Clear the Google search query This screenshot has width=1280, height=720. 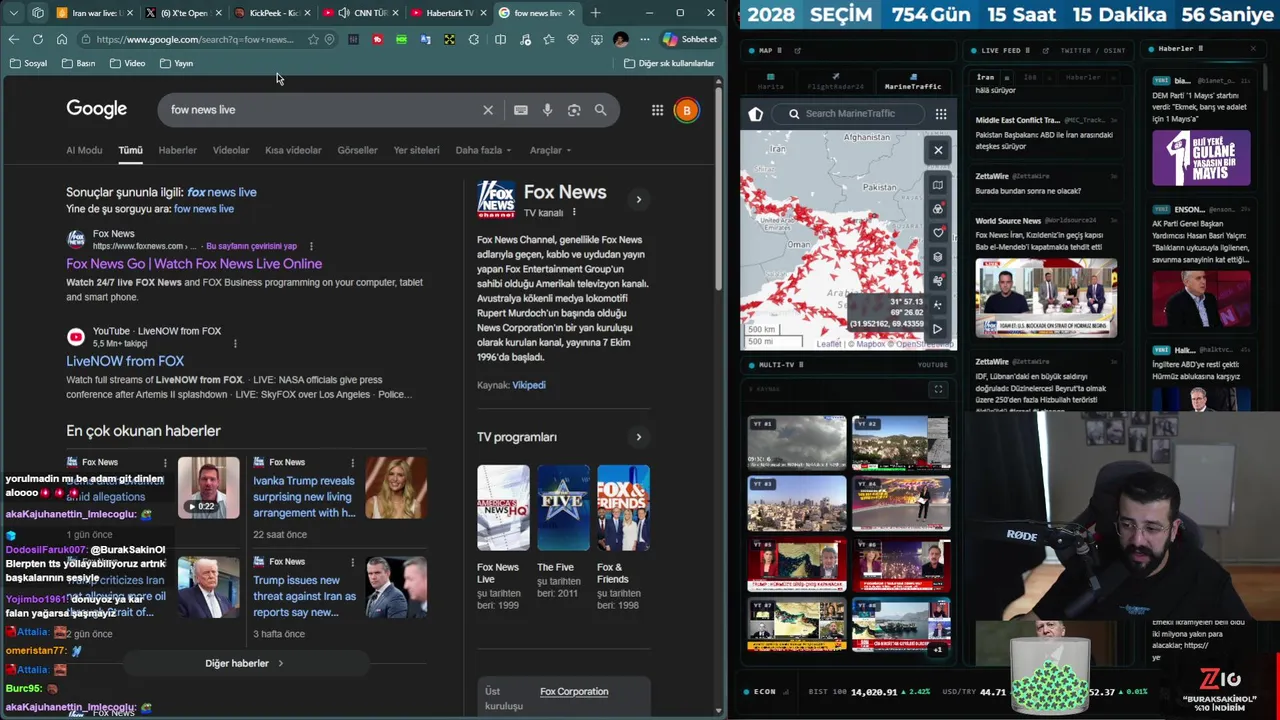[x=488, y=110]
